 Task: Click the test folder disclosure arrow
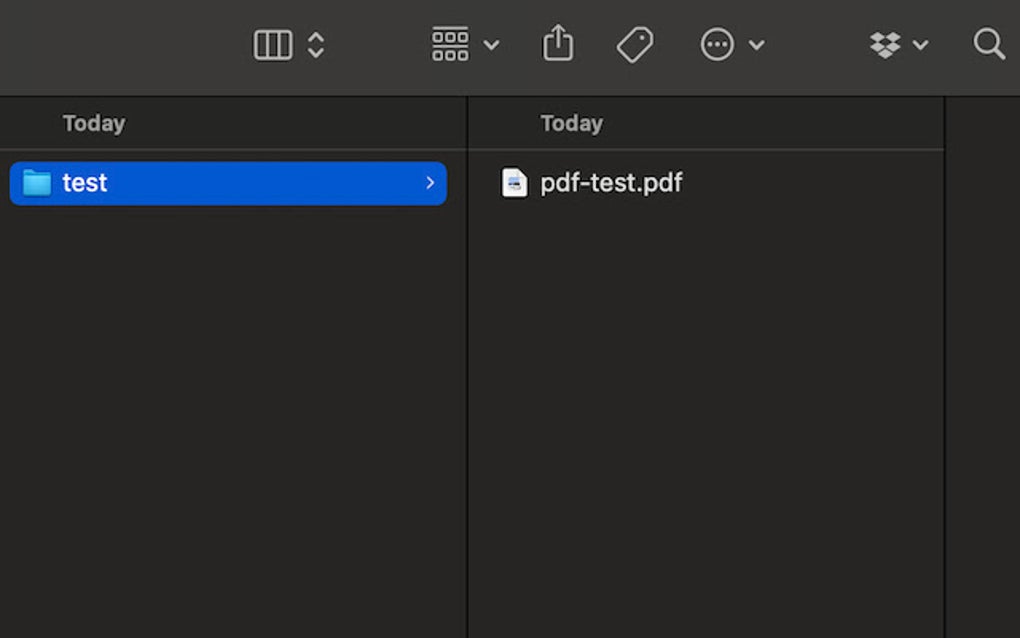430,183
